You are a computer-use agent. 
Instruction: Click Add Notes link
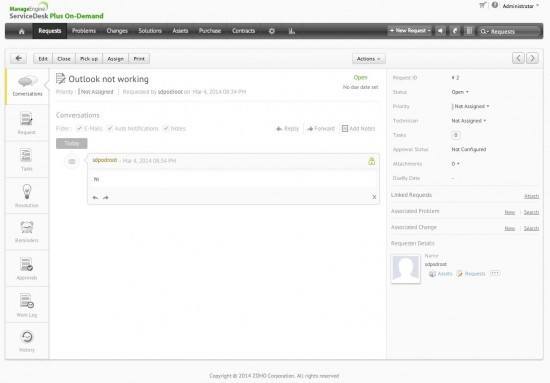coord(358,129)
